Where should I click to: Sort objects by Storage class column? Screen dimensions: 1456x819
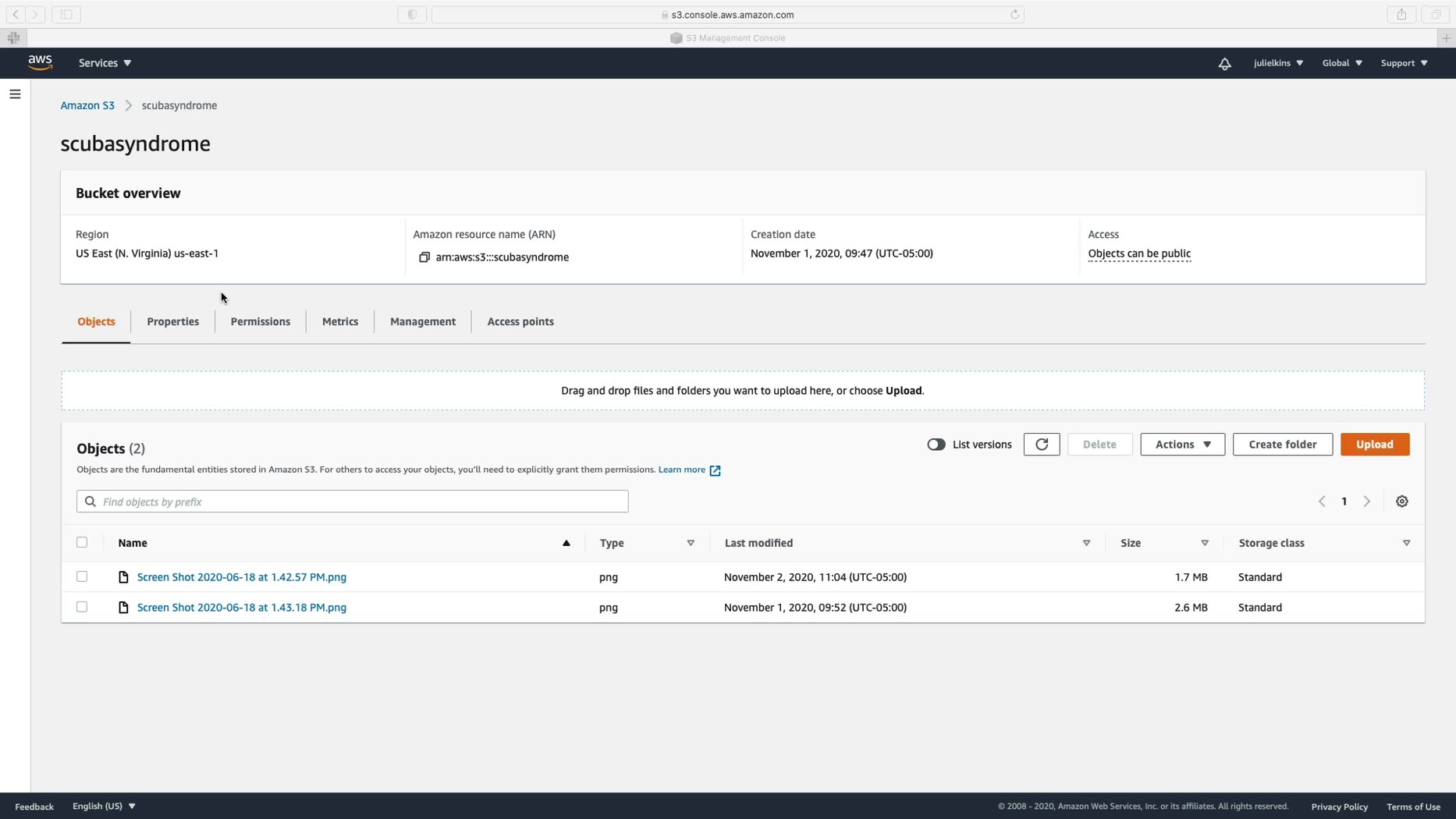(x=1406, y=543)
